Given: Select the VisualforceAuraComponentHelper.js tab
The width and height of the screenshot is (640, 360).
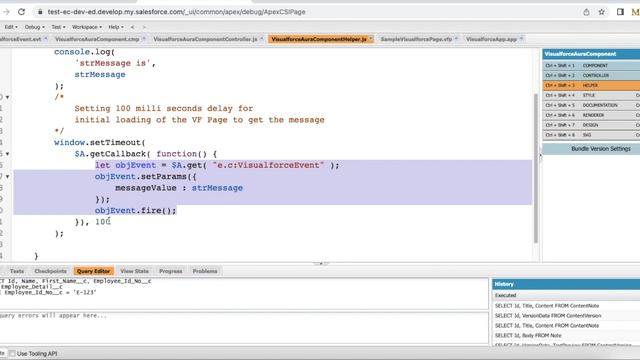Looking at the screenshot, I should coord(319,39).
